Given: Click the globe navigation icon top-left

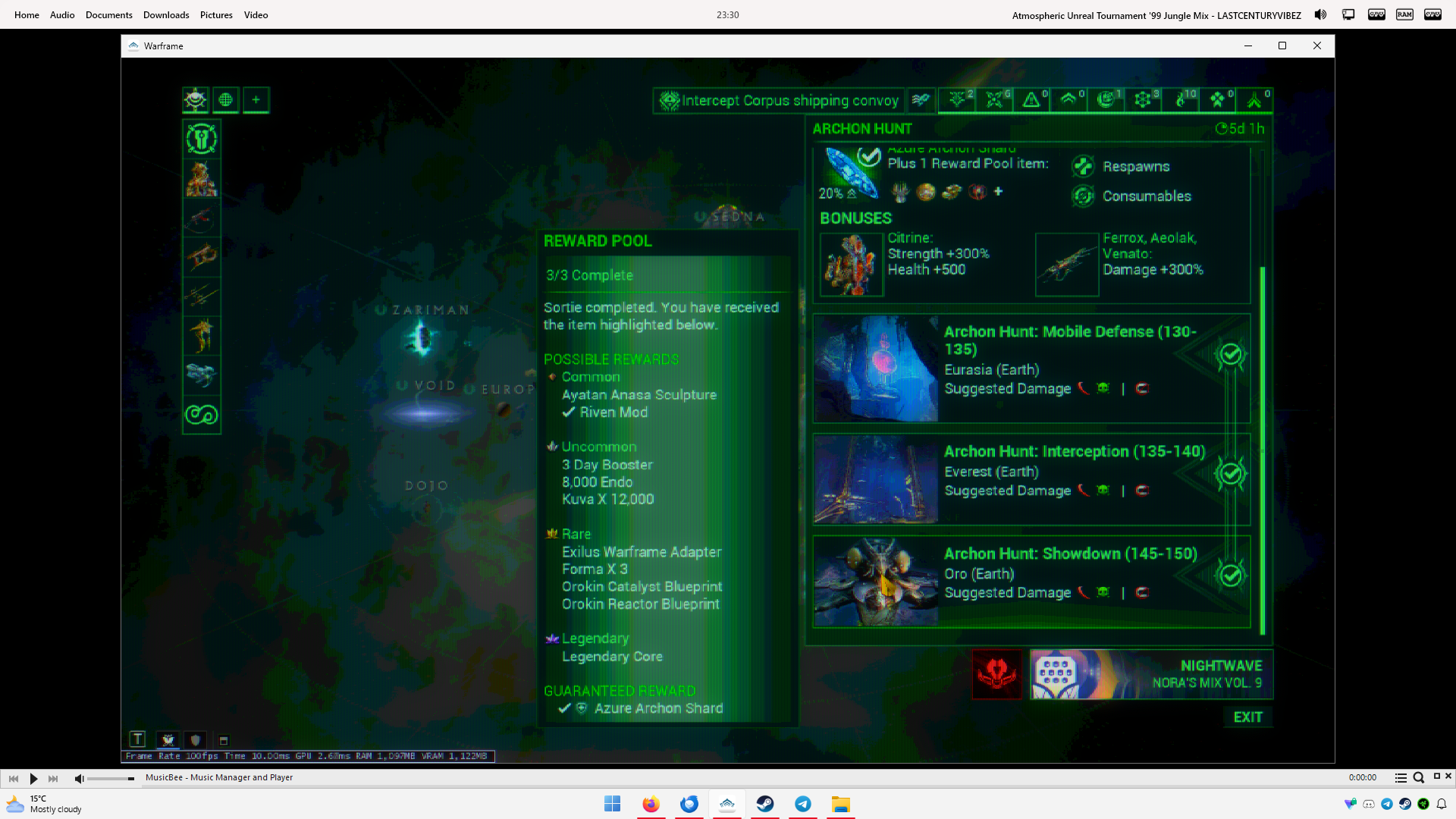Looking at the screenshot, I should [225, 100].
